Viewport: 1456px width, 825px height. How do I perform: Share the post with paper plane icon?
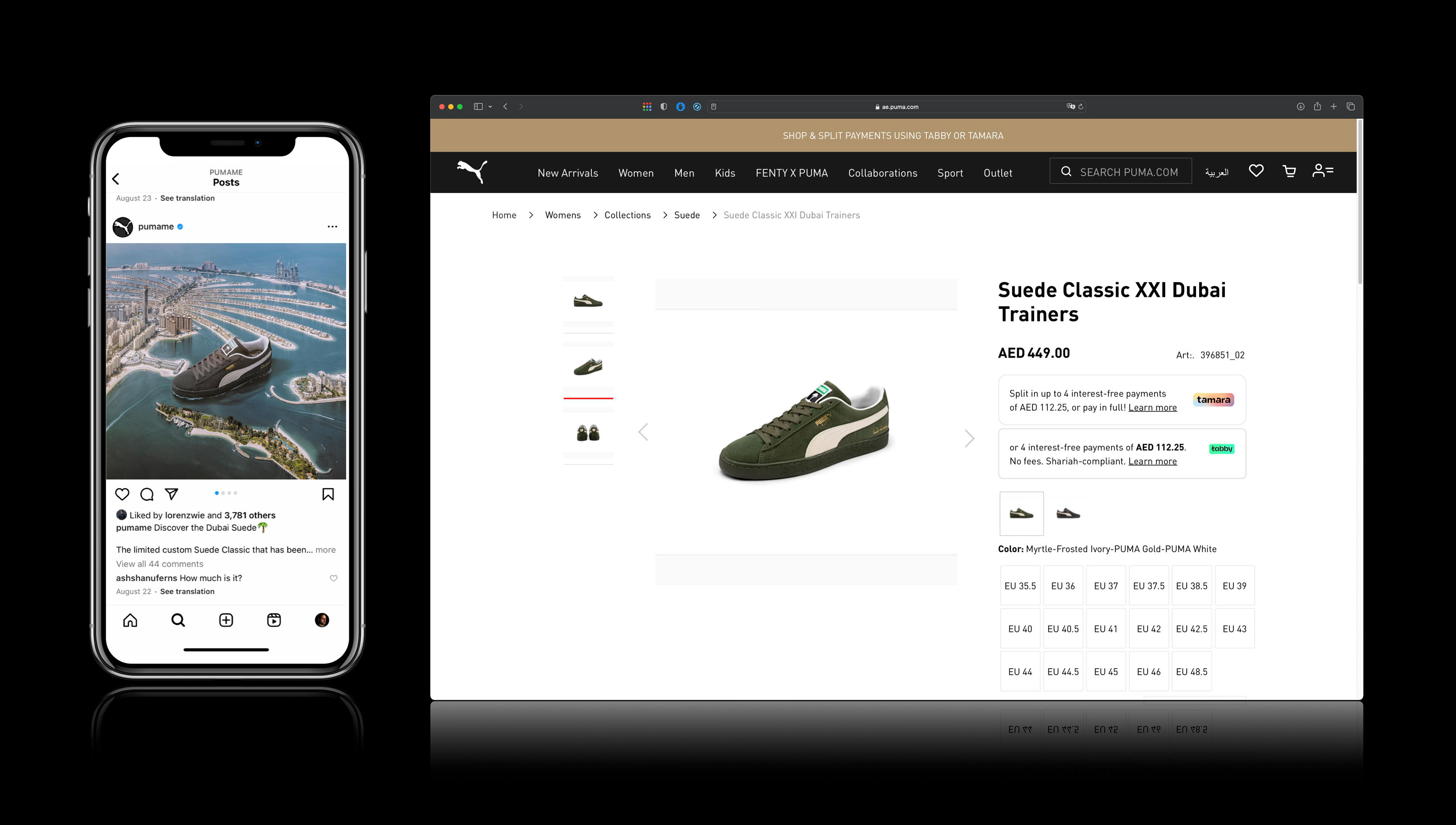tap(172, 494)
